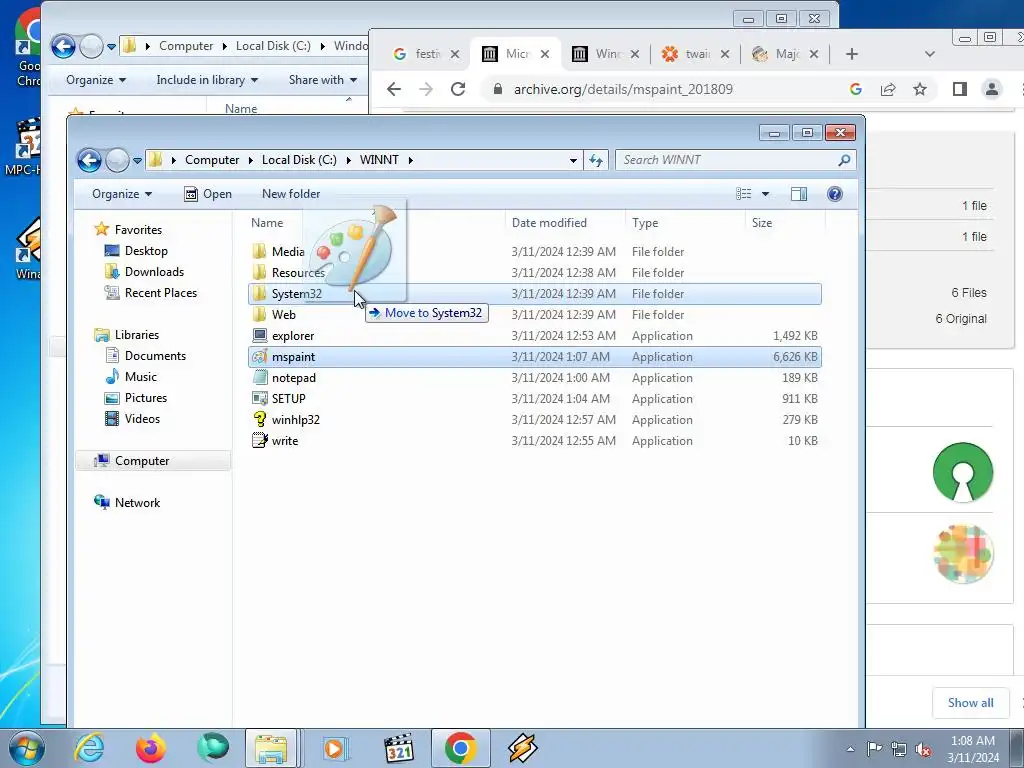Launch Firefox from the taskbar
The width and height of the screenshot is (1024, 768).
point(150,748)
